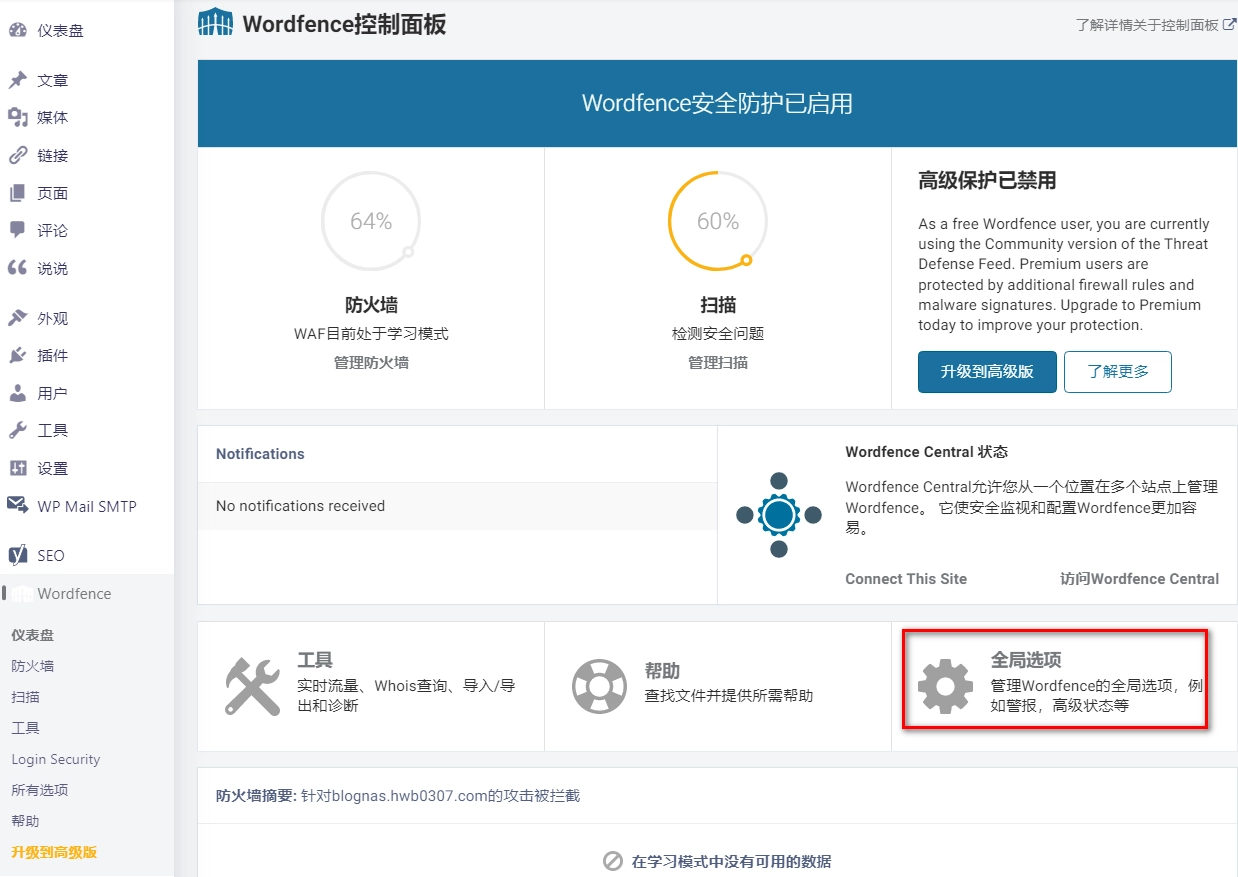Click the lifebuoy help icon
Viewport: 1238px width, 877px height.
click(x=599, y=686)
